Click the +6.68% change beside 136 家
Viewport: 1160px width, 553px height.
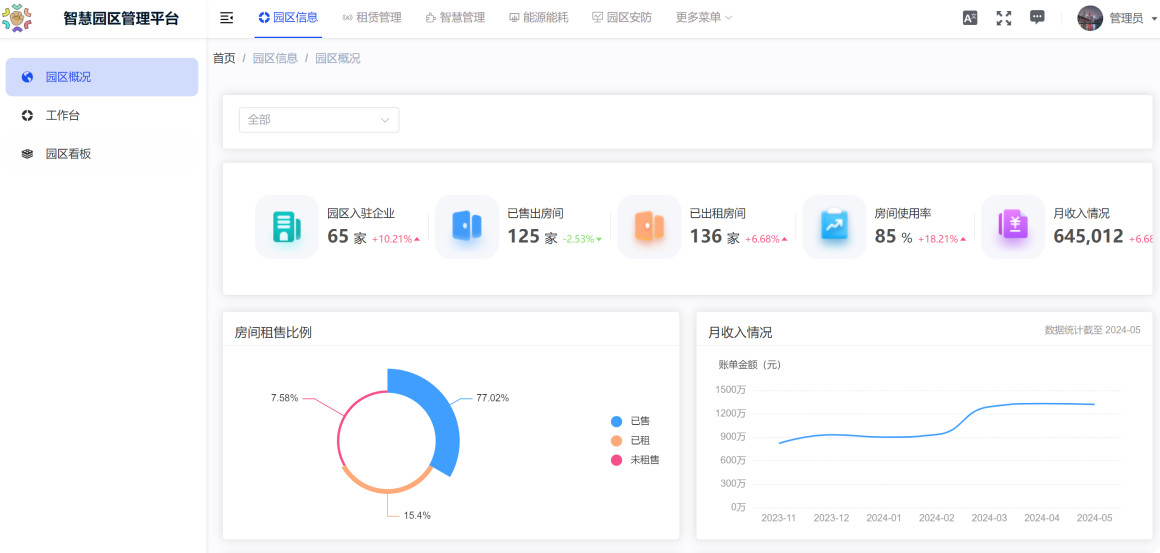point(766,239)
